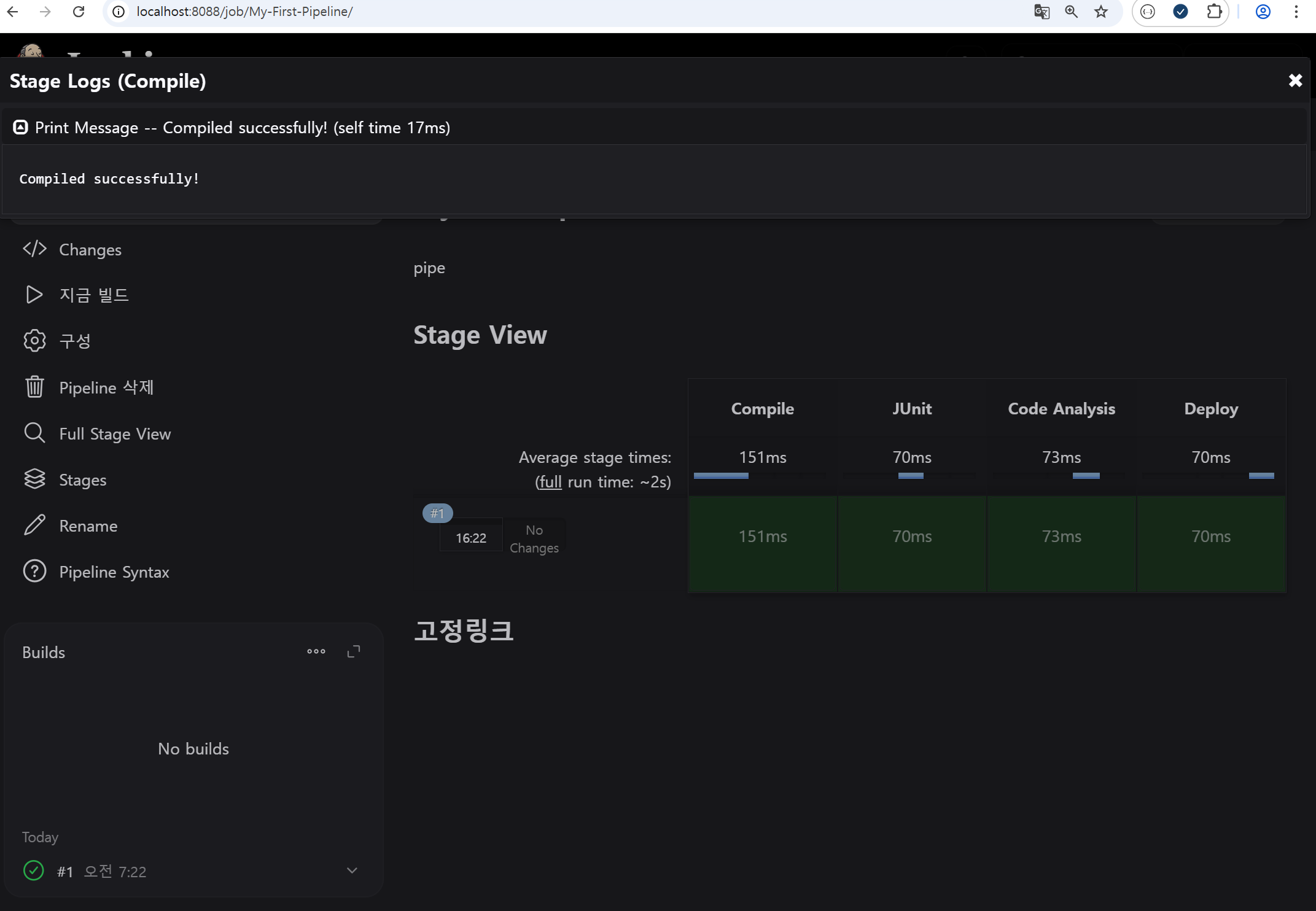Expand build #1 dropdown chevron
This screenshot has height=911, width=1316.
[x=352, y=870]
